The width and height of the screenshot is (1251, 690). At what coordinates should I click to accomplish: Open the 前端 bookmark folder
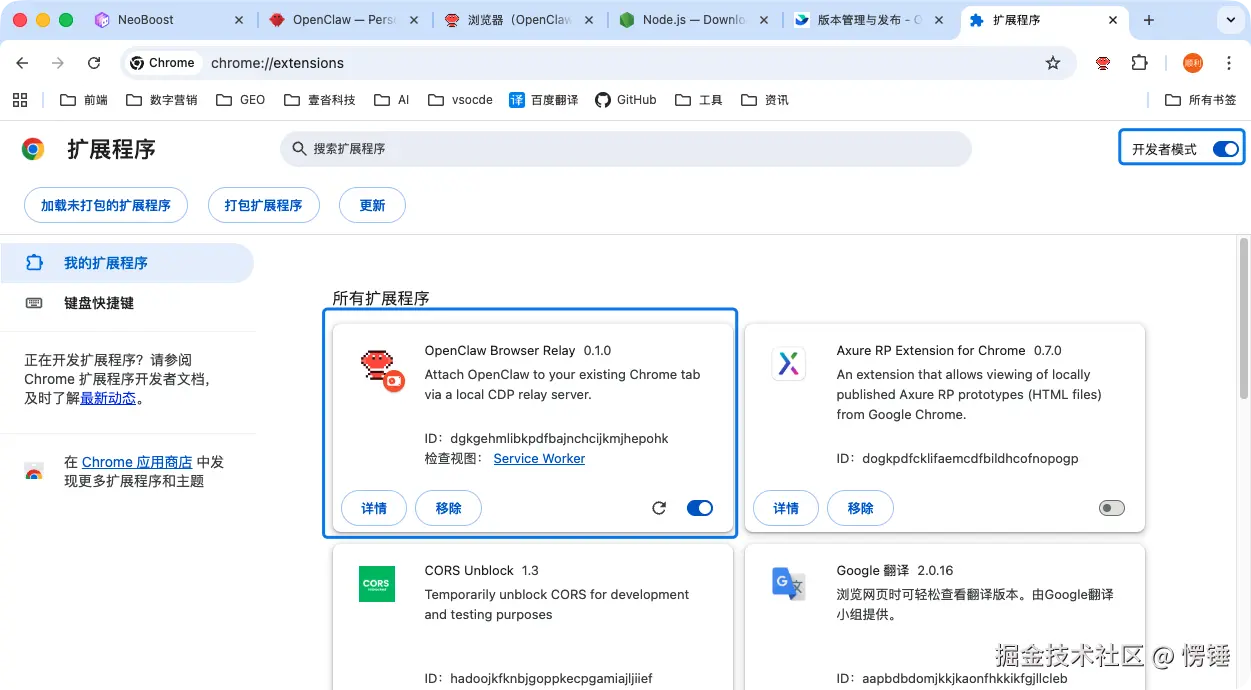[x=84, y=100]
